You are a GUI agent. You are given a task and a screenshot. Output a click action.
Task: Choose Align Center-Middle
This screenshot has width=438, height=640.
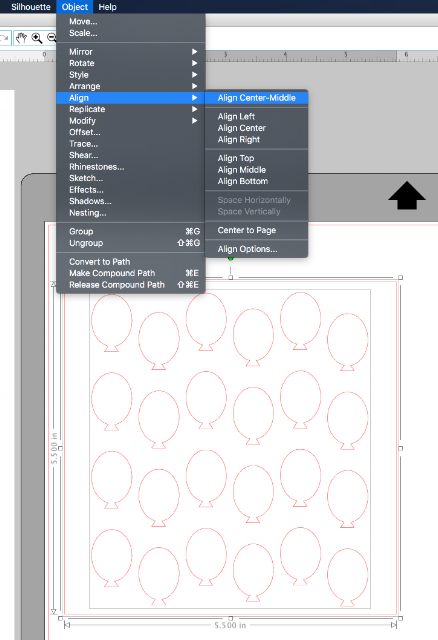[256, 98]
